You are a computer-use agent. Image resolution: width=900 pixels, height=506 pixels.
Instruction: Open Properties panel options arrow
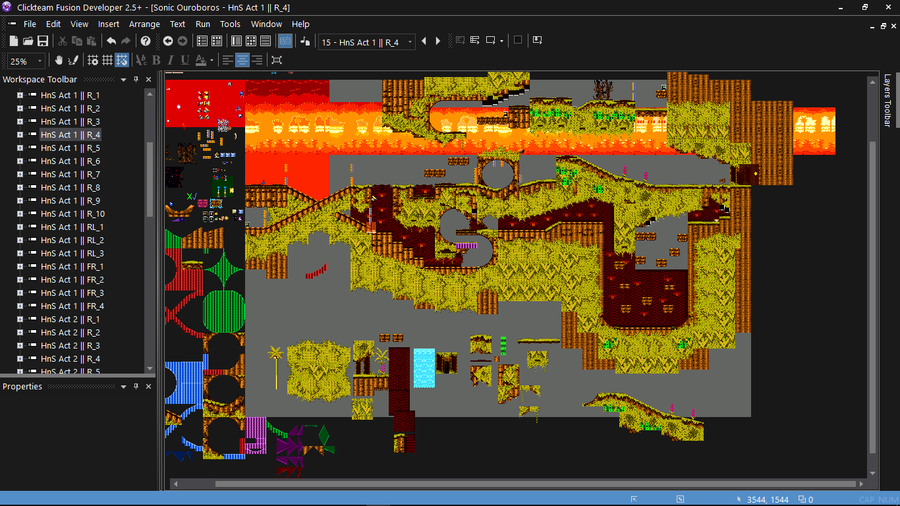(123, 387)
